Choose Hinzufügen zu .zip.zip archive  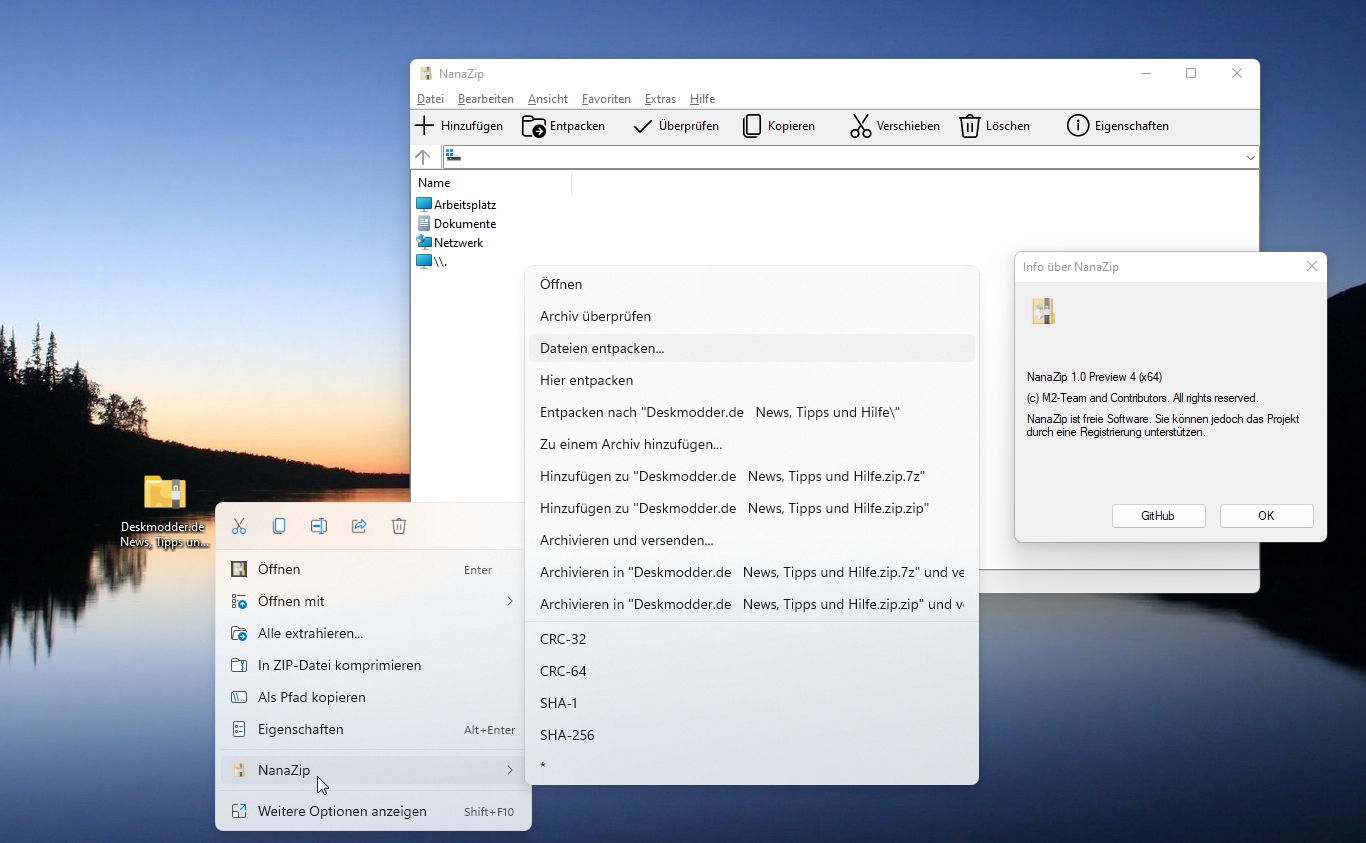751,508
